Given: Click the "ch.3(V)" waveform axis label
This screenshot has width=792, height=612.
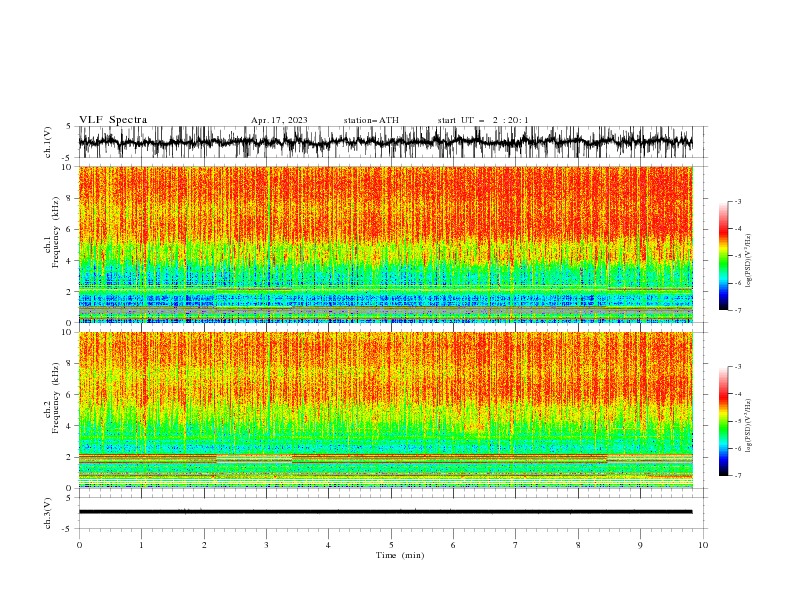Looking at the screenshot, I should (x=48, y=513).
